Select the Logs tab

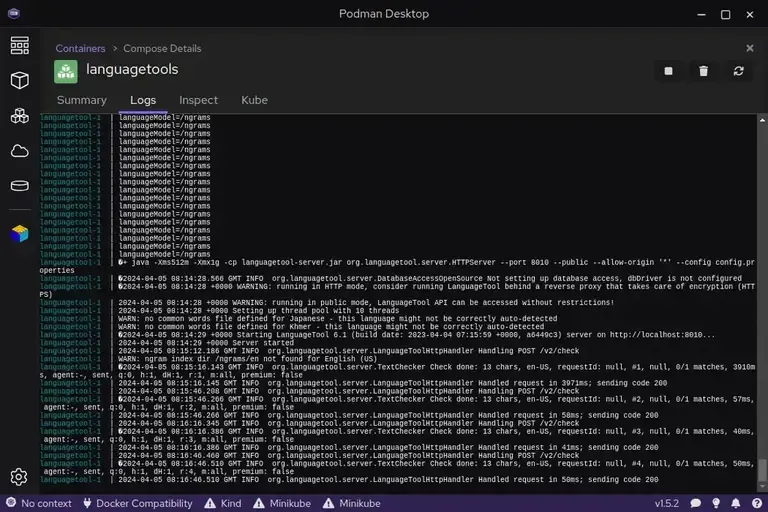[x=143, y=100]
